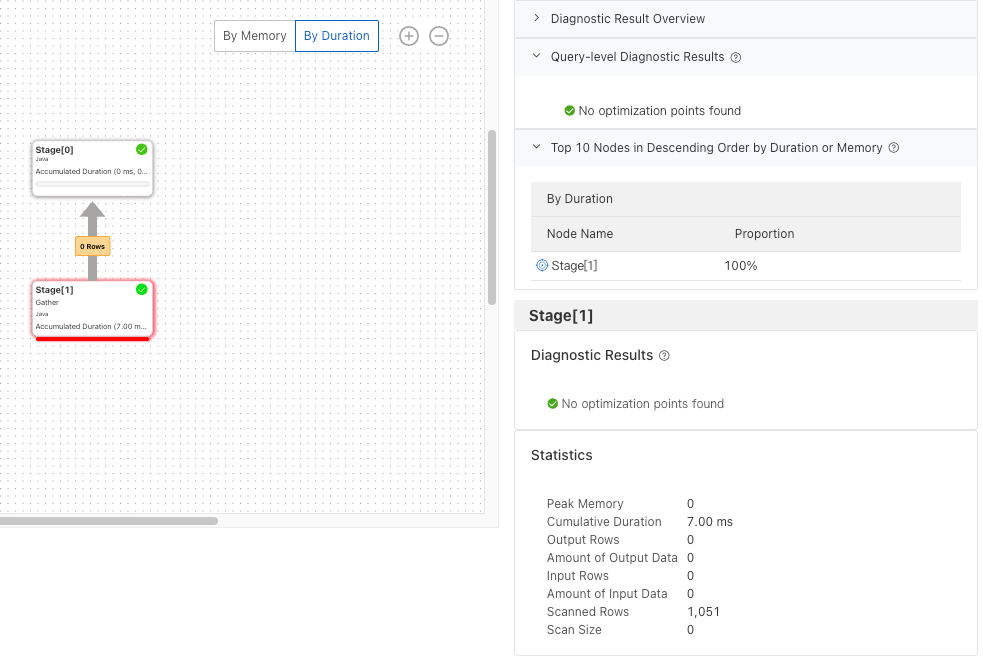Screen dimensions: 983x658
Task: Click the horizontal scrollbar under the graph
Action: 109,521
